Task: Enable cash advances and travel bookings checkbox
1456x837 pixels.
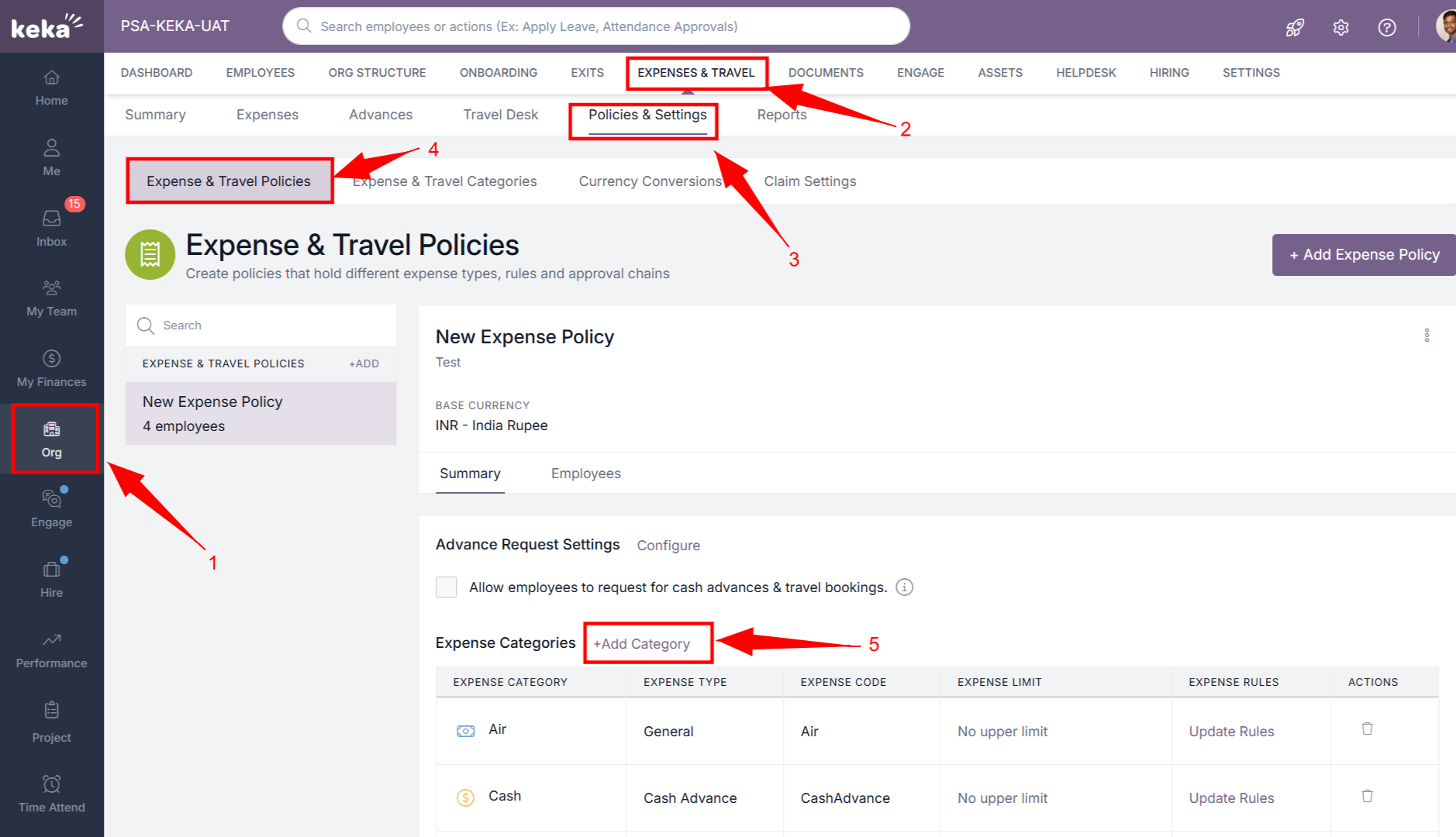Action: [447, 587]
